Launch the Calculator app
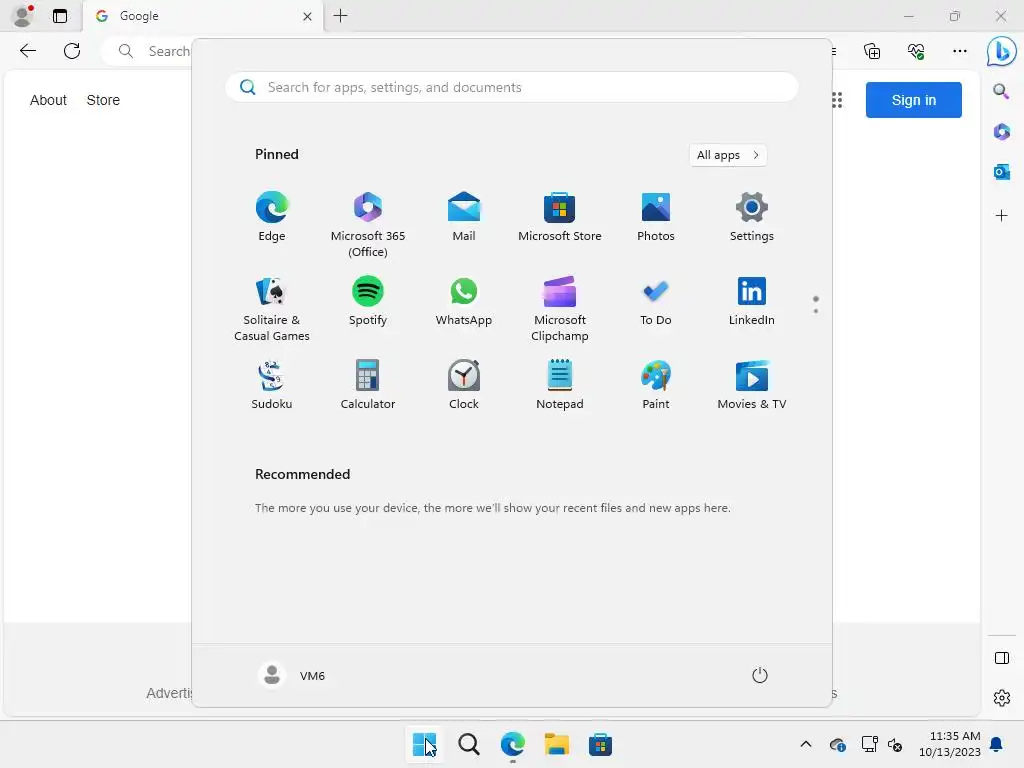 coord(368,385)
